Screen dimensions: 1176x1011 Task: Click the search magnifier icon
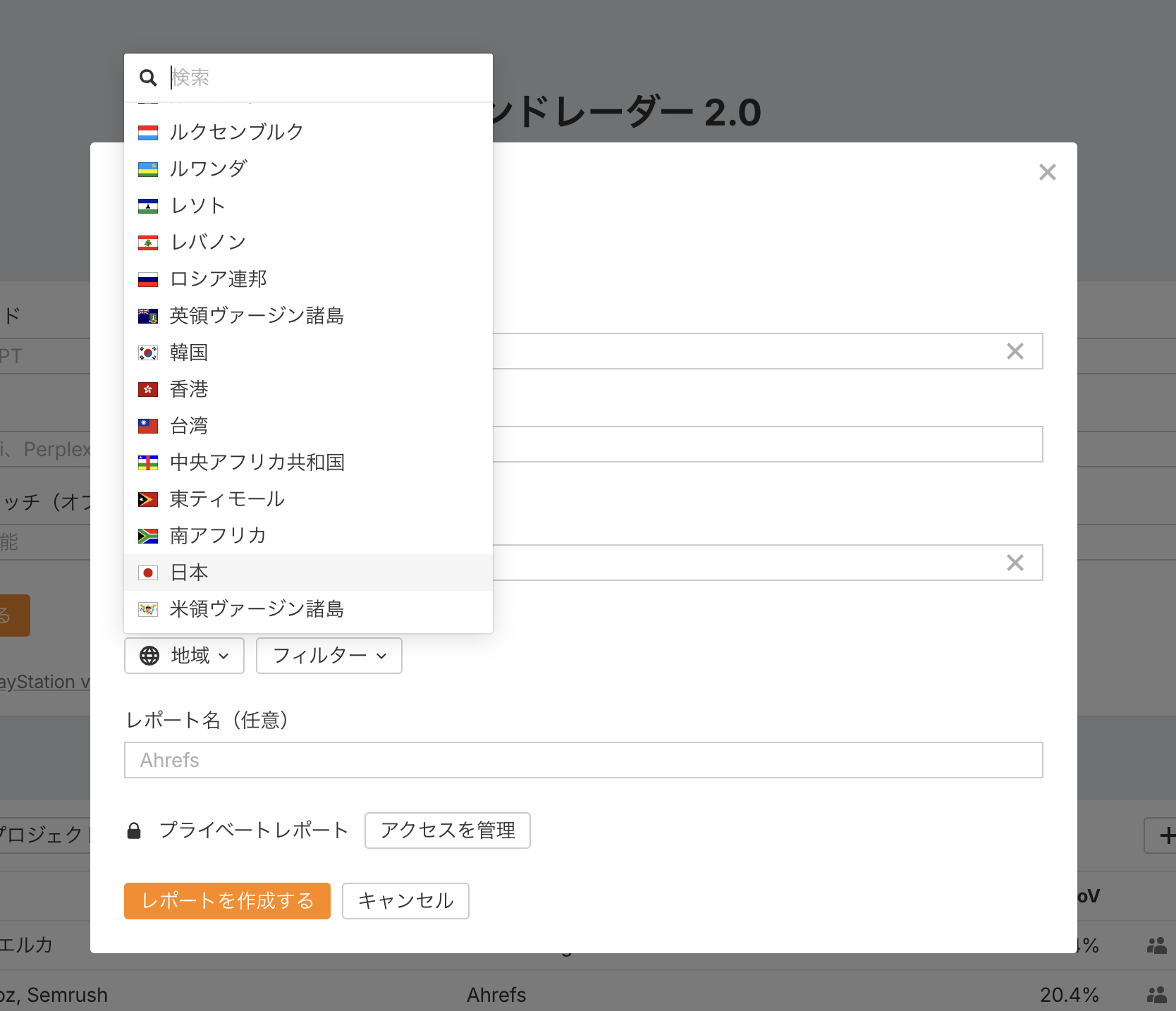point(148,78)
